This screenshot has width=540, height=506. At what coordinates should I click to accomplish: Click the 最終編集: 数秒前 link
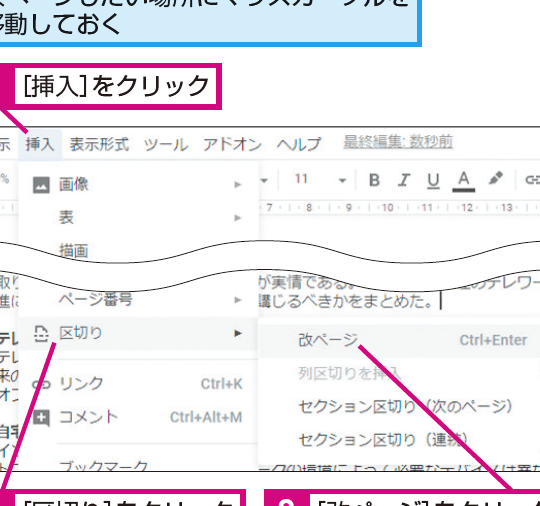[398, 142]
